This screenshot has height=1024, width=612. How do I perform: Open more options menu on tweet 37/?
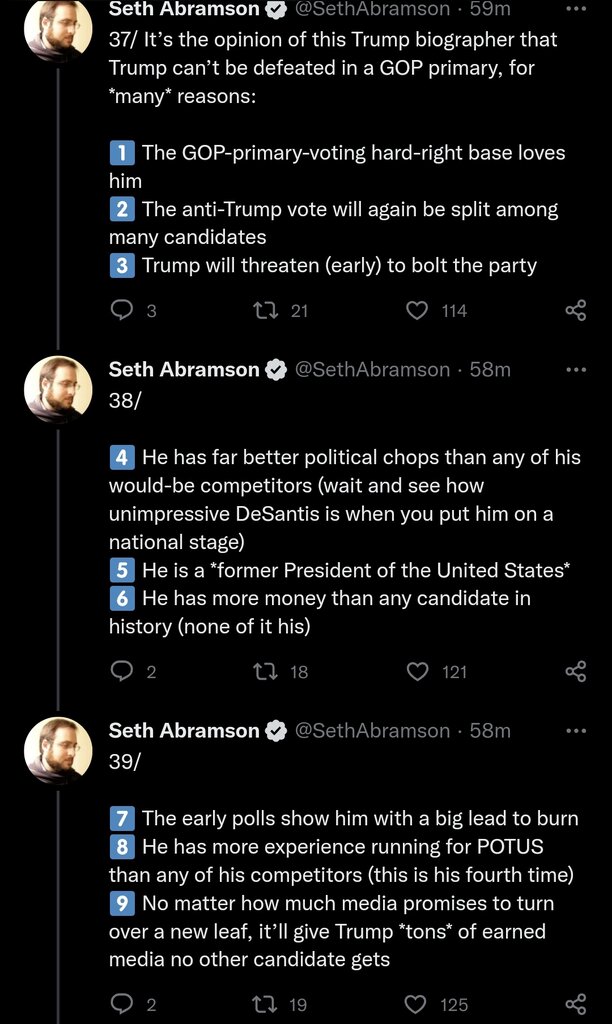coord(575,9)
